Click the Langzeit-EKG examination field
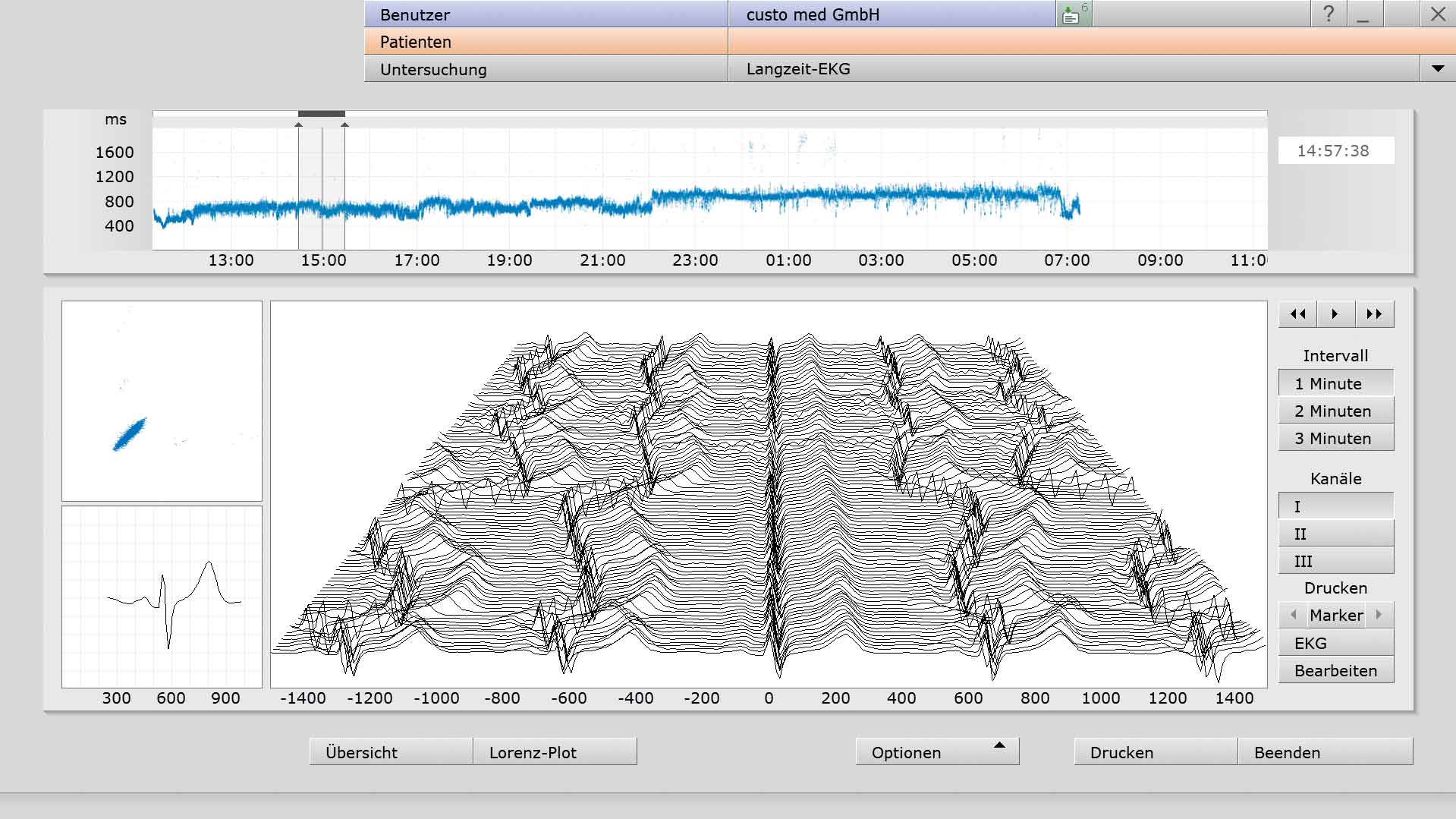The width and height of the screenshot is (1456, 819). click(1074, 69)
